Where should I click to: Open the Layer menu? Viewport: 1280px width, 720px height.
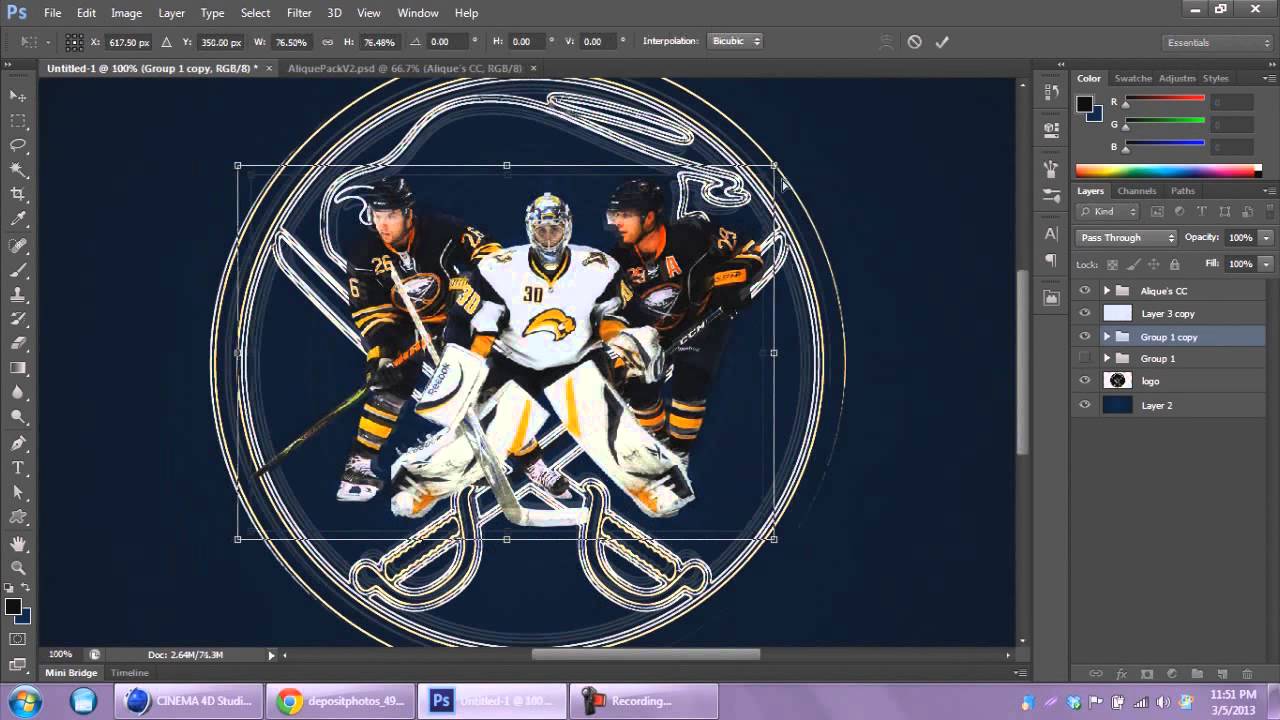pos(171,13)
